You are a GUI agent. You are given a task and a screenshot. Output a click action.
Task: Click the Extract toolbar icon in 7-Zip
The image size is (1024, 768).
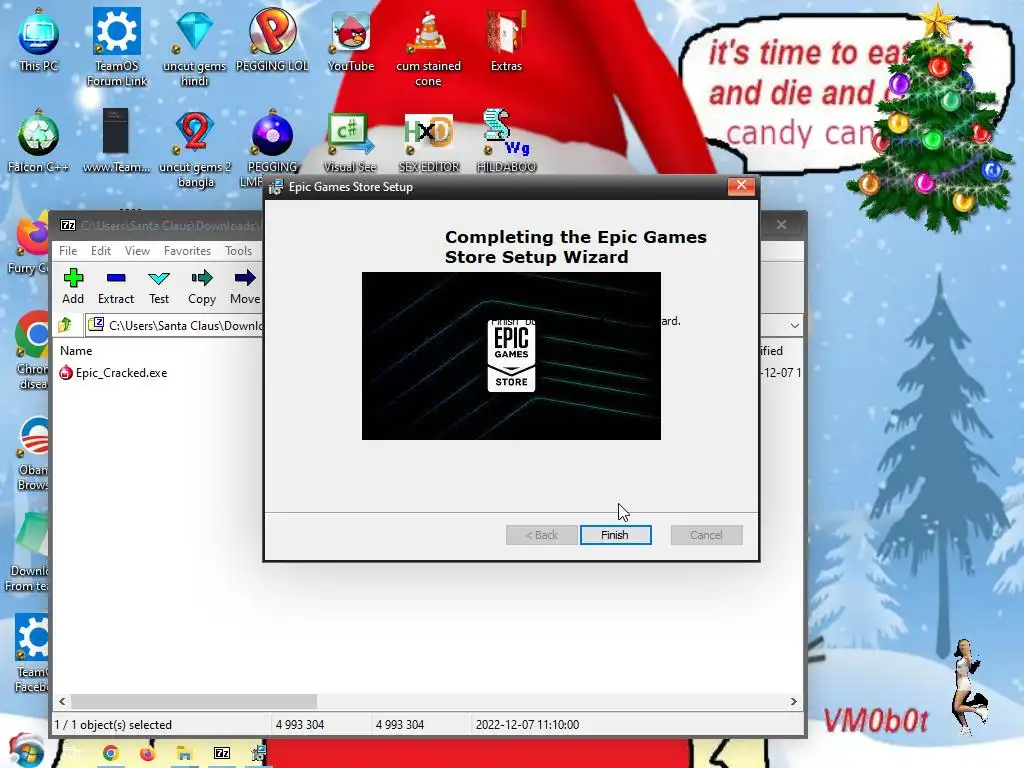[x=116, y=287]
